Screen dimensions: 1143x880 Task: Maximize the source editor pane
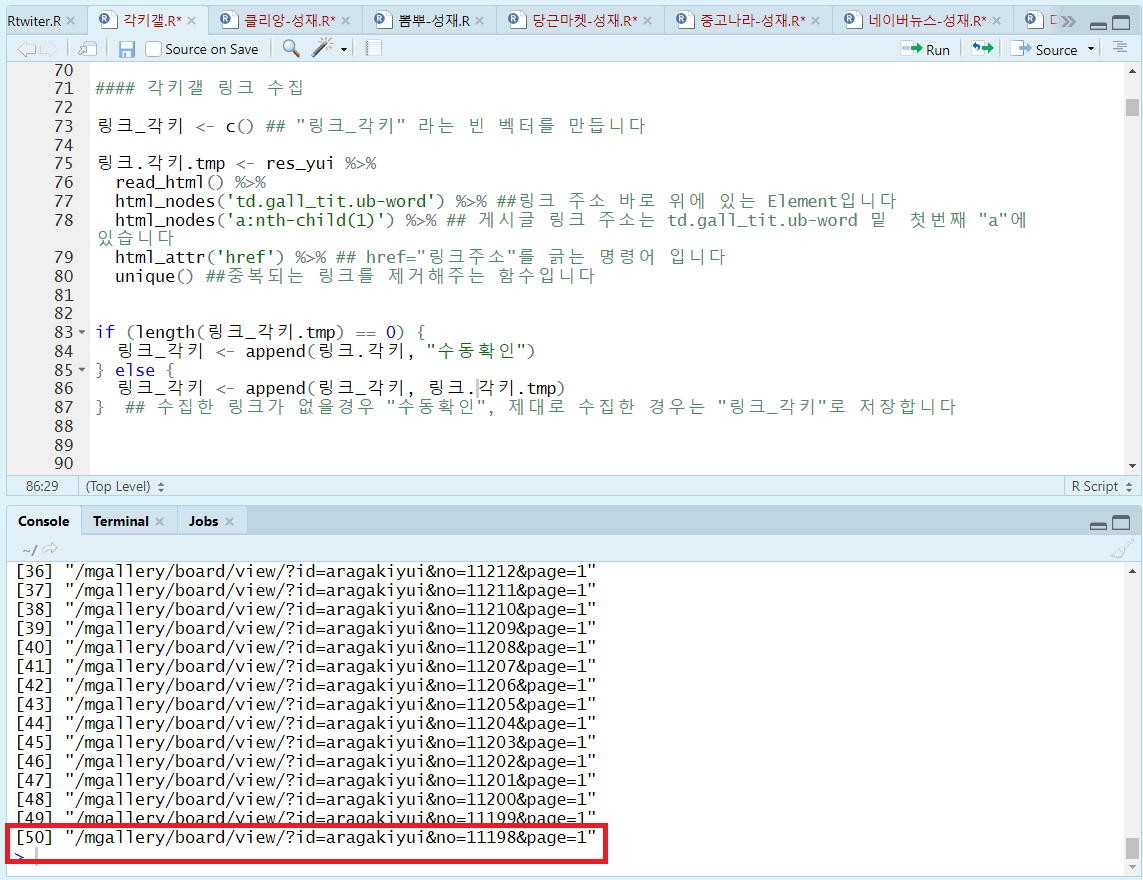pos(1121,23)
